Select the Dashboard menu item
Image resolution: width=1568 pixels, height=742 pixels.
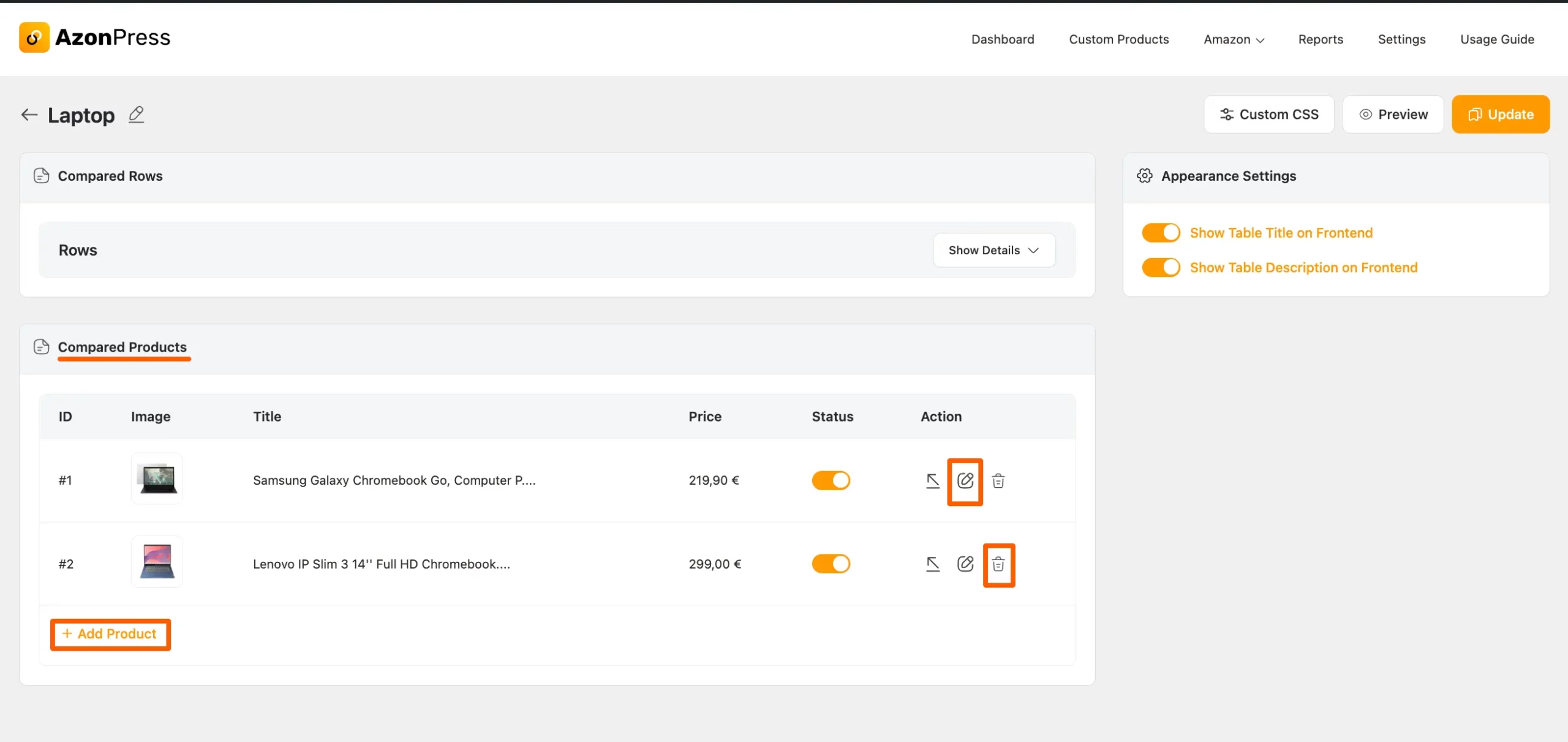[1002, 39]
